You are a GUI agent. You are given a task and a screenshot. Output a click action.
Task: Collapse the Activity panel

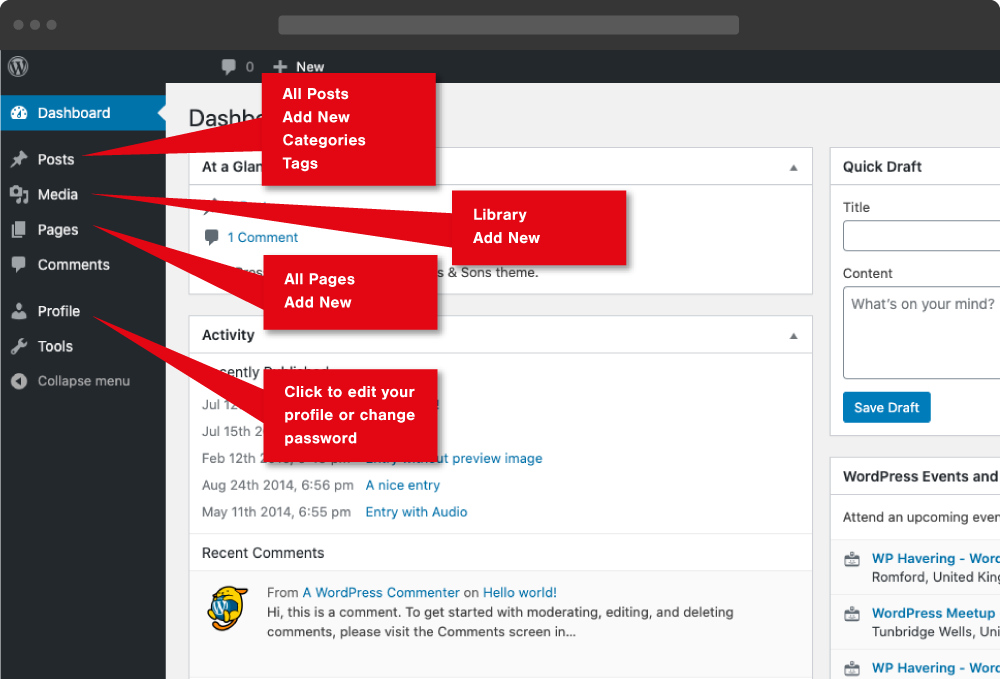[793, 336]
